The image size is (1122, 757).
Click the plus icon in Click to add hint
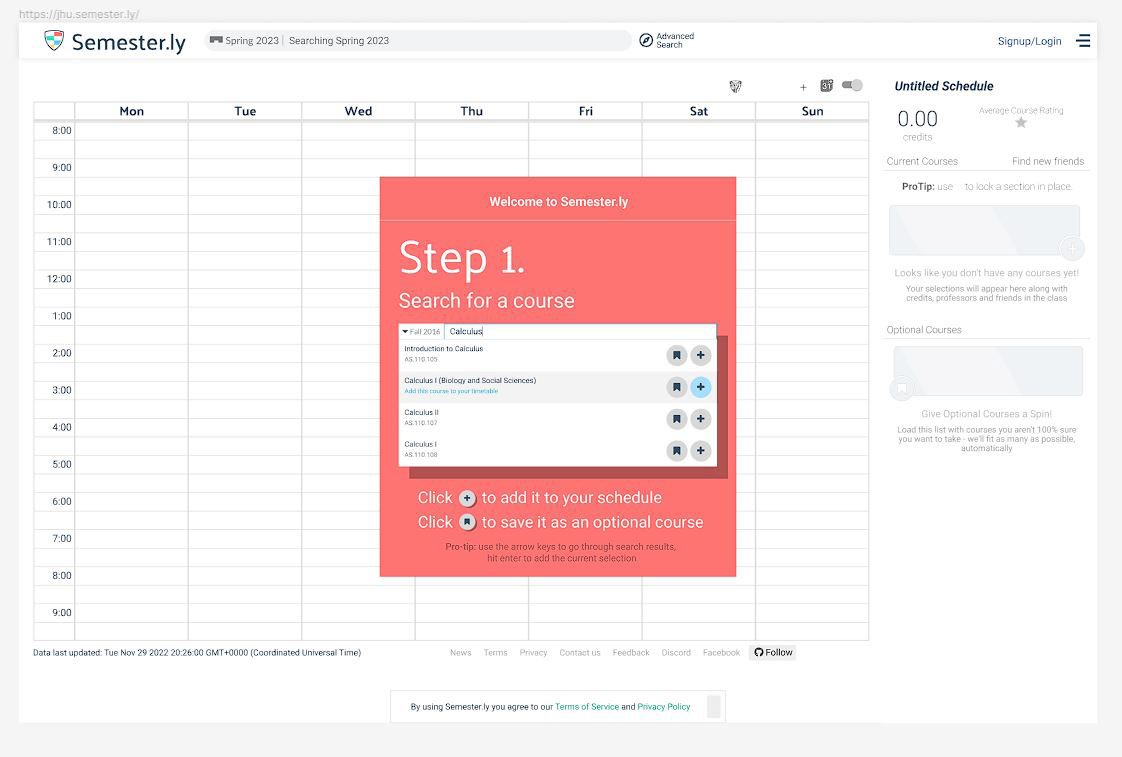click(x=467, y=498)
